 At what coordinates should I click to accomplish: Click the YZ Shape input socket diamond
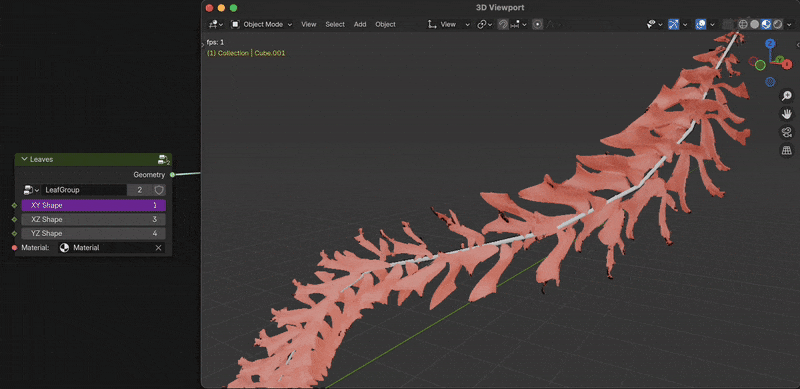14,233
